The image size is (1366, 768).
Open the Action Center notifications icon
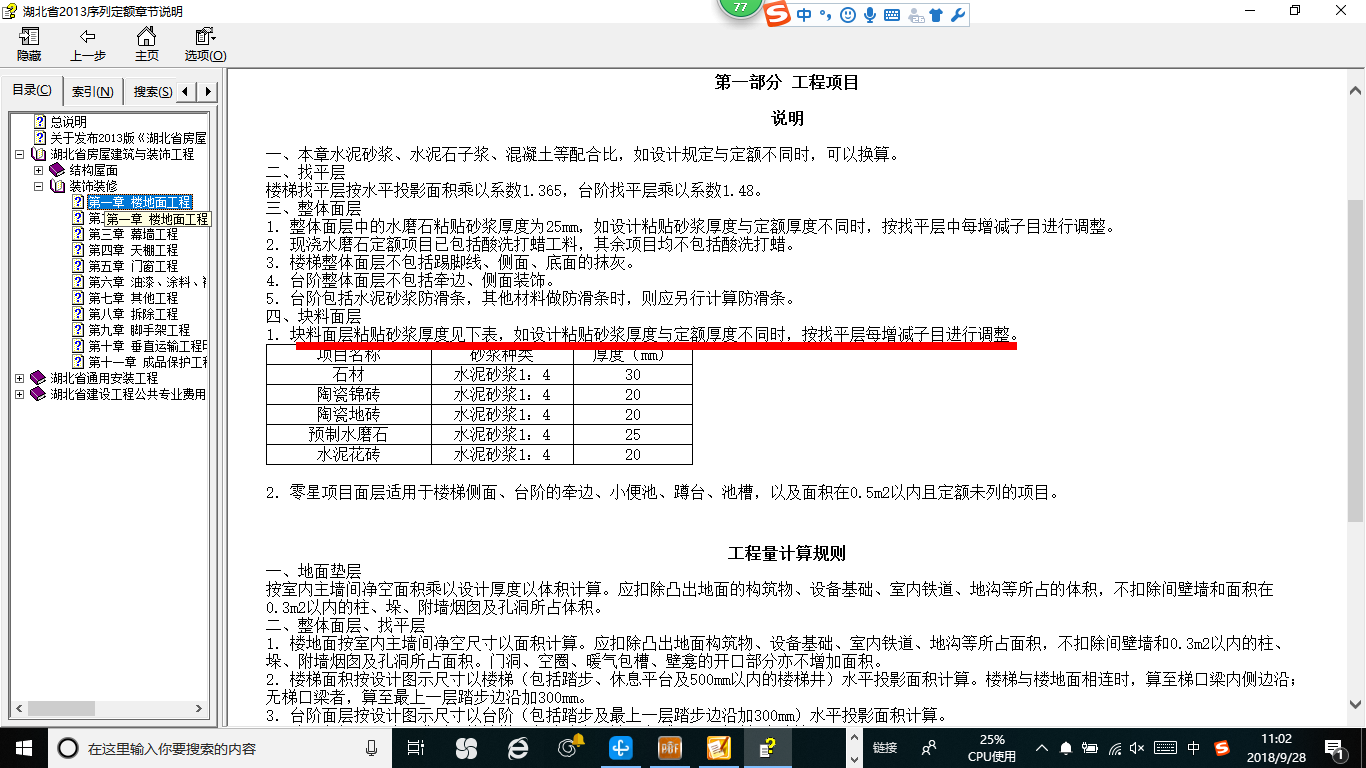tap(1333, 747)
